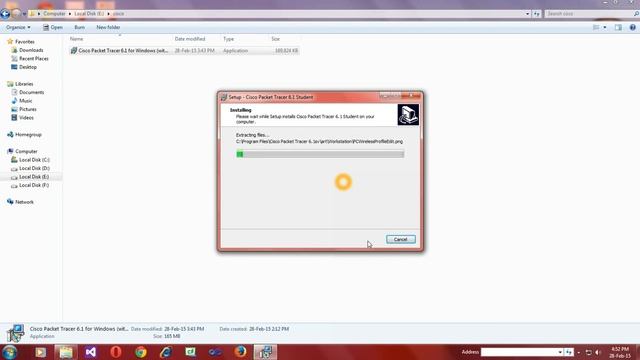
Task: Select Favorites in the navigation pane
Action: [x=24, y=42]
